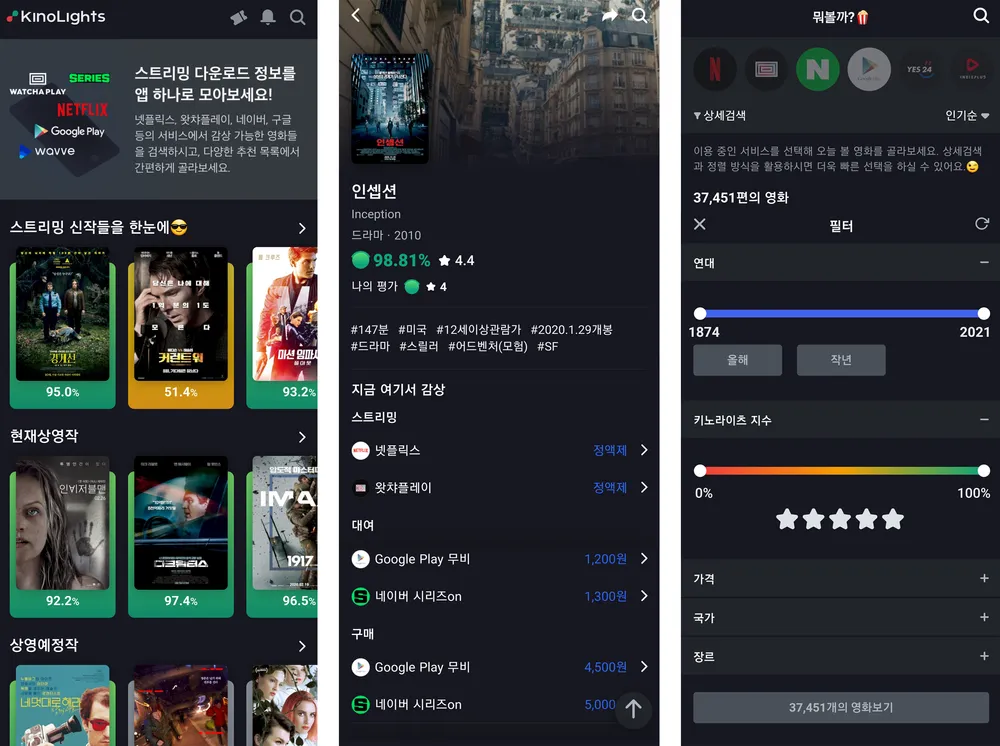The image size is (1000, 746).
Task: Toggle the Indieplug service filter
Action: click(x=972, y=69)
